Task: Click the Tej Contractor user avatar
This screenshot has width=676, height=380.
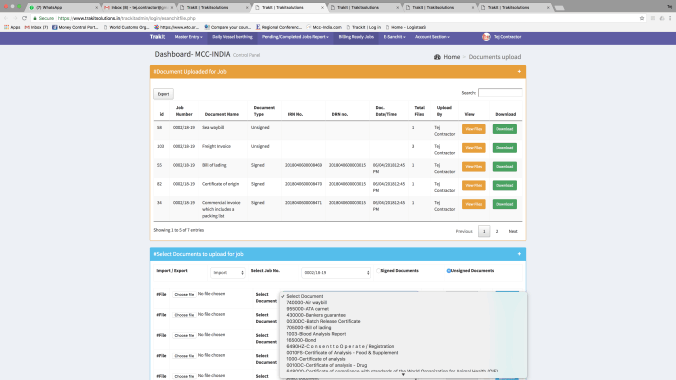Action: (486, 37)
